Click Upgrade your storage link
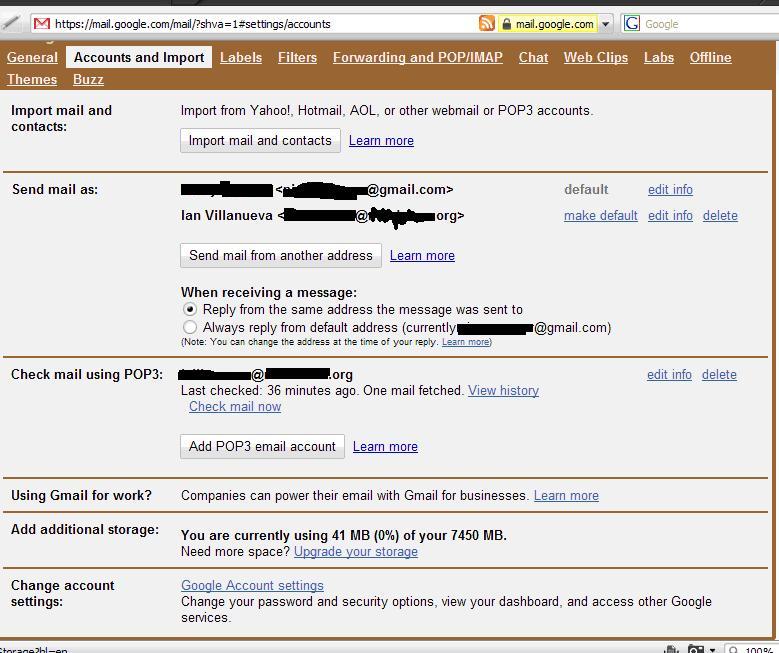Screen dimensions: 779x653 (356, 552)
